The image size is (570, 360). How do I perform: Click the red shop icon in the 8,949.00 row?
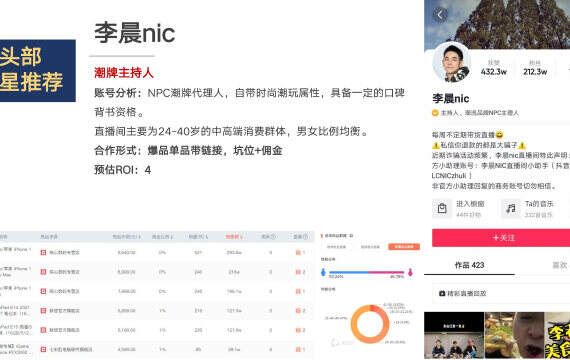[x=43, y=252]
